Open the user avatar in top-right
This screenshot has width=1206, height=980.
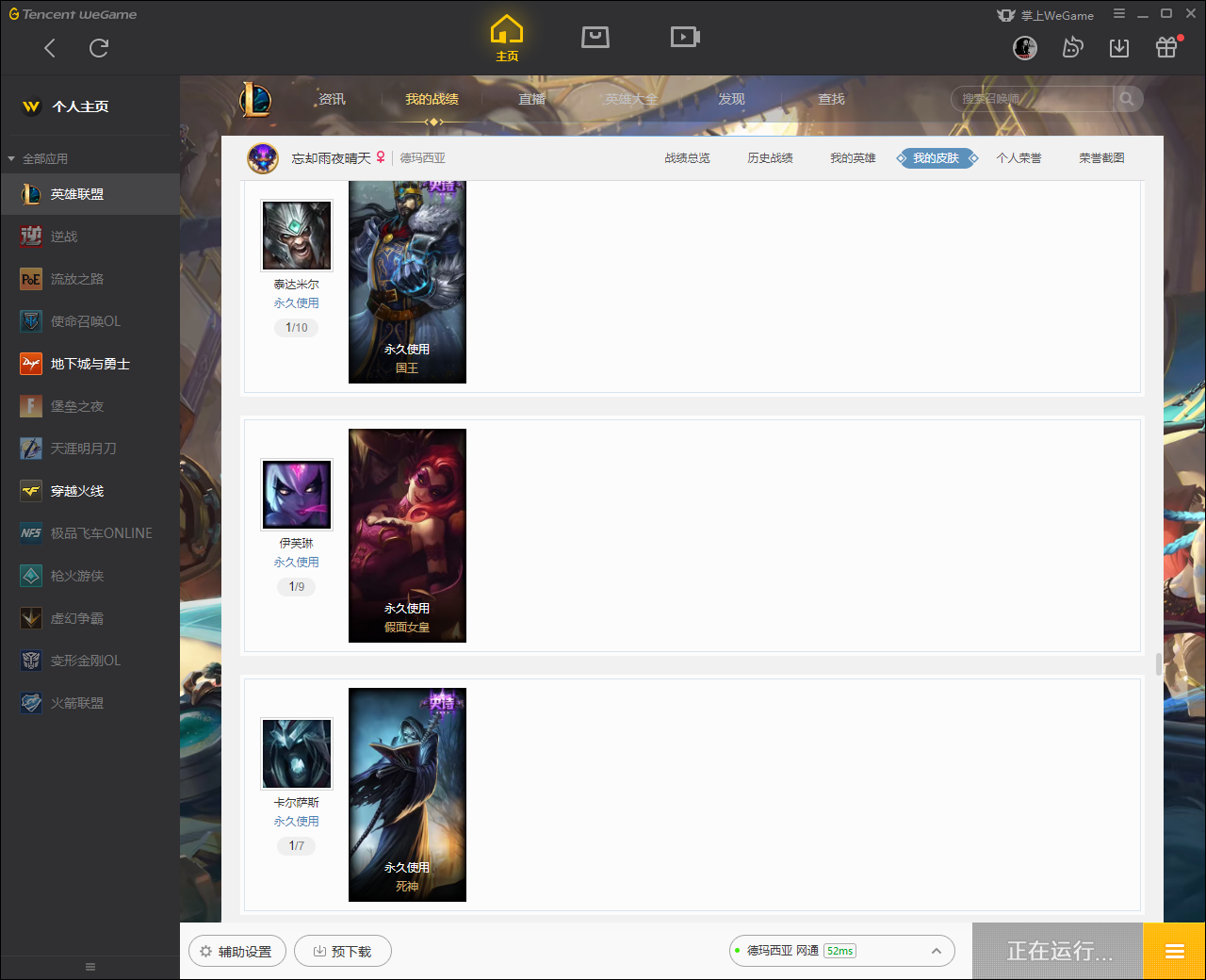coord(1025,48)
